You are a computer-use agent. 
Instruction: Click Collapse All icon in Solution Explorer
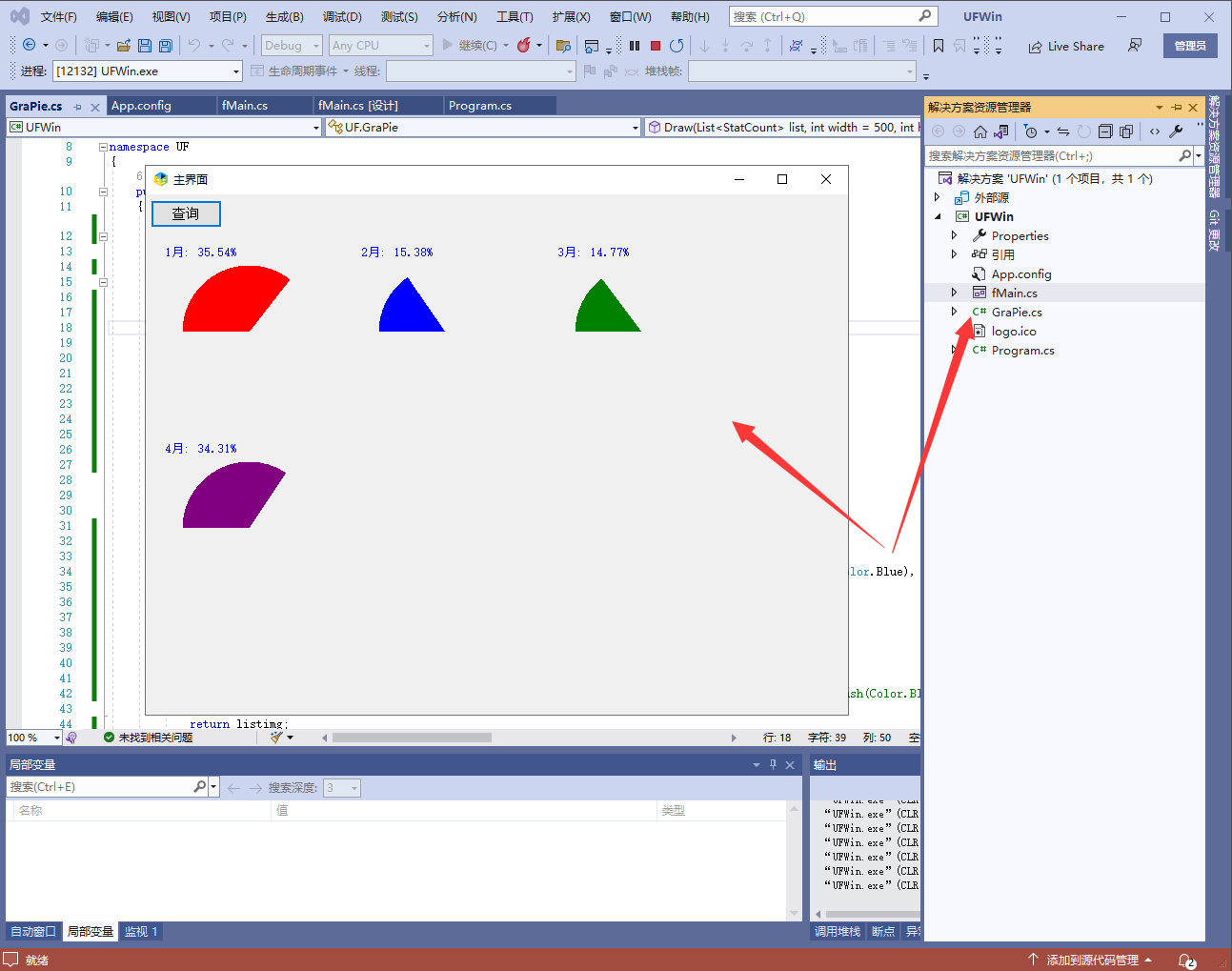(x=1105, y=131)
